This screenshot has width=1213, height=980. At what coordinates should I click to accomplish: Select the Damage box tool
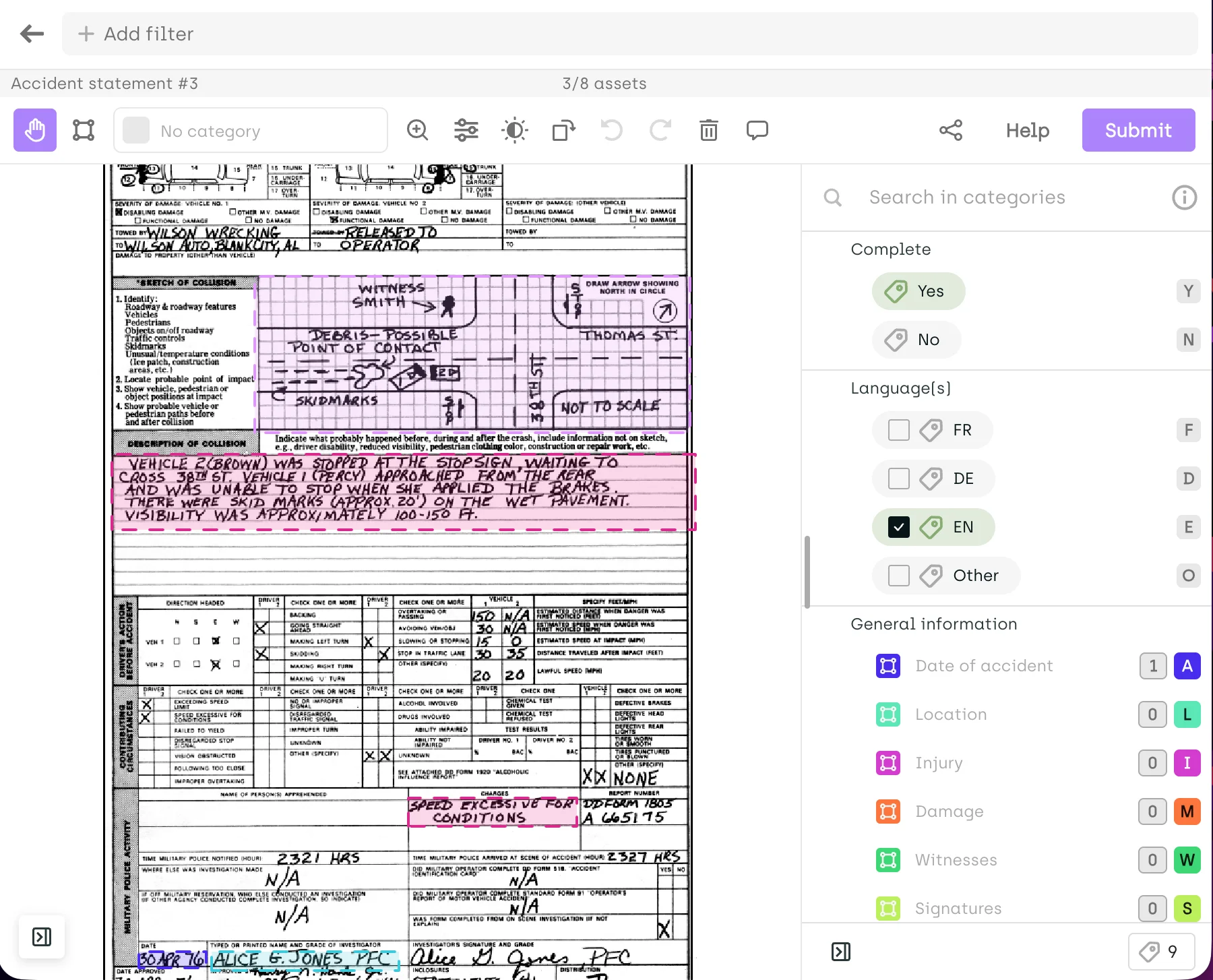coord(888,811)
